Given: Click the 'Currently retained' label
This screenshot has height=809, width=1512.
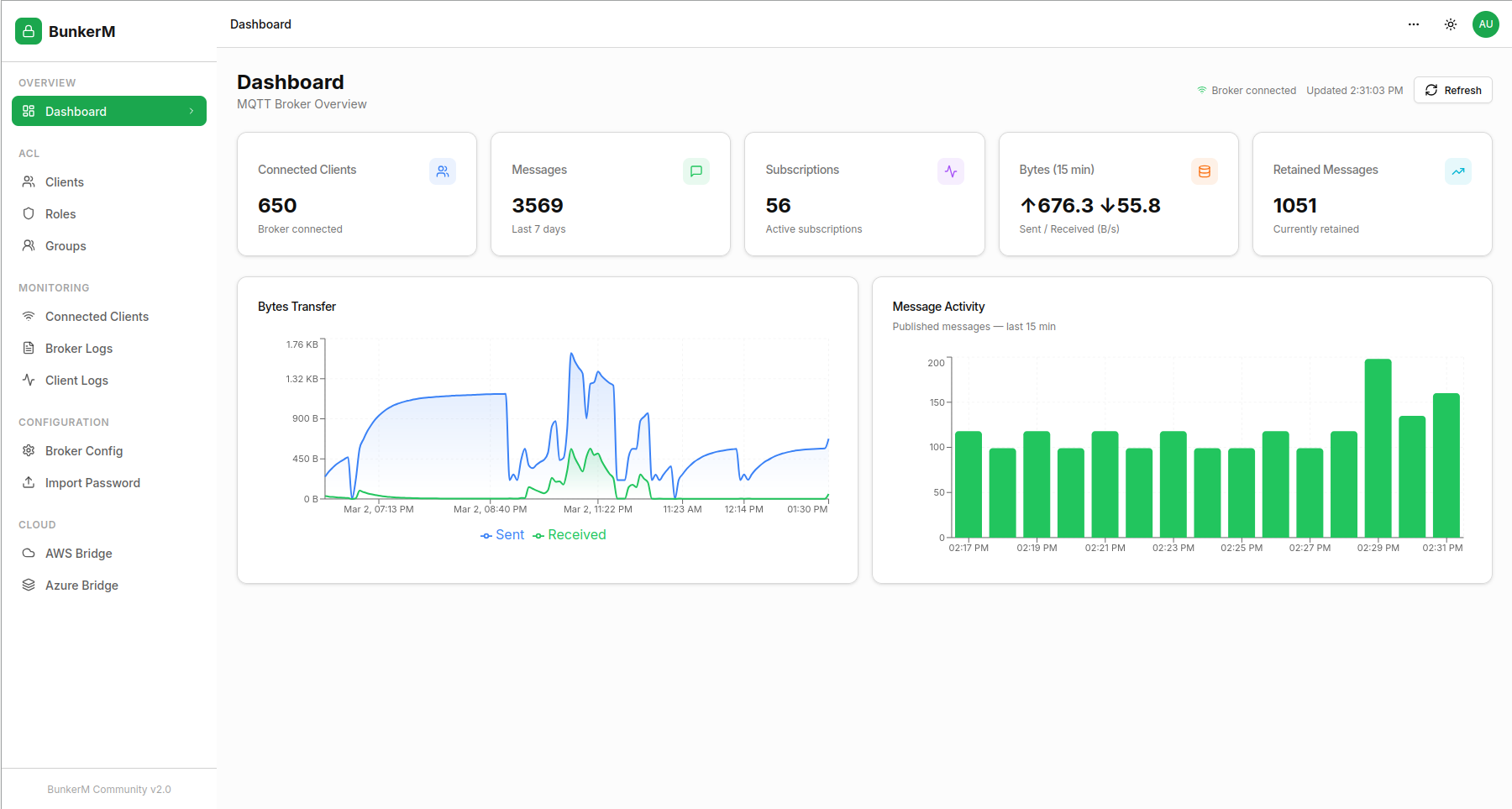Looking at the screenshot, I should point(1315,229).
